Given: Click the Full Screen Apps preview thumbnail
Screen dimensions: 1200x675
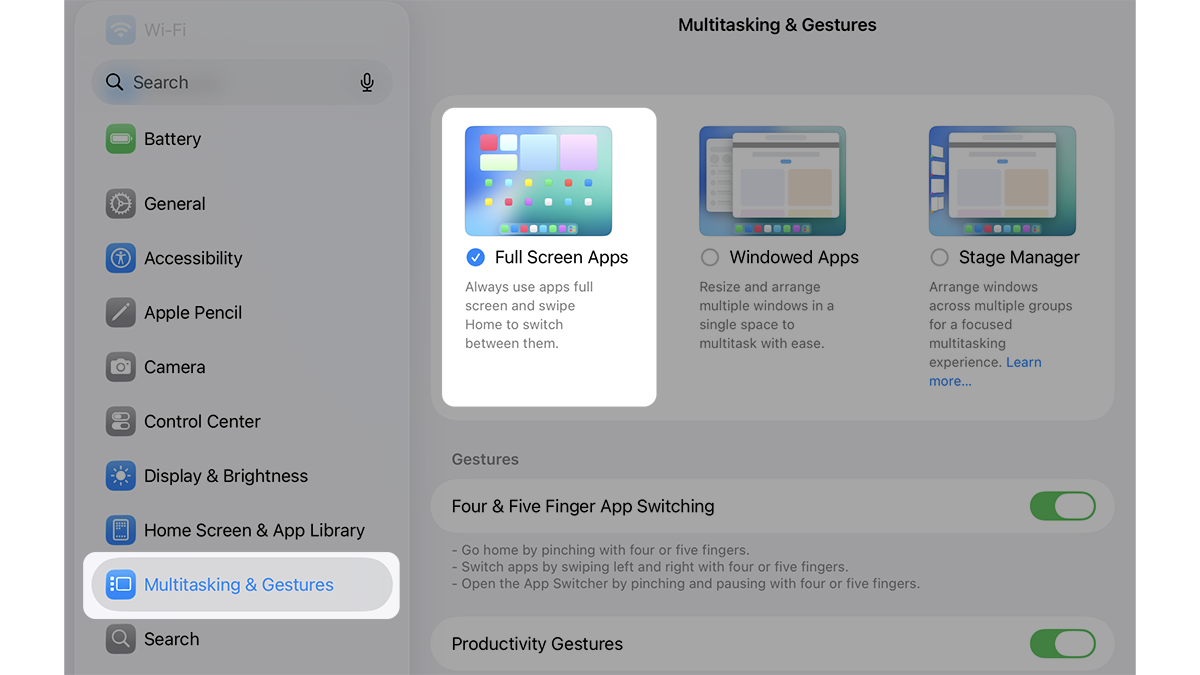Looking at the screenshot, I should [538, 181].
